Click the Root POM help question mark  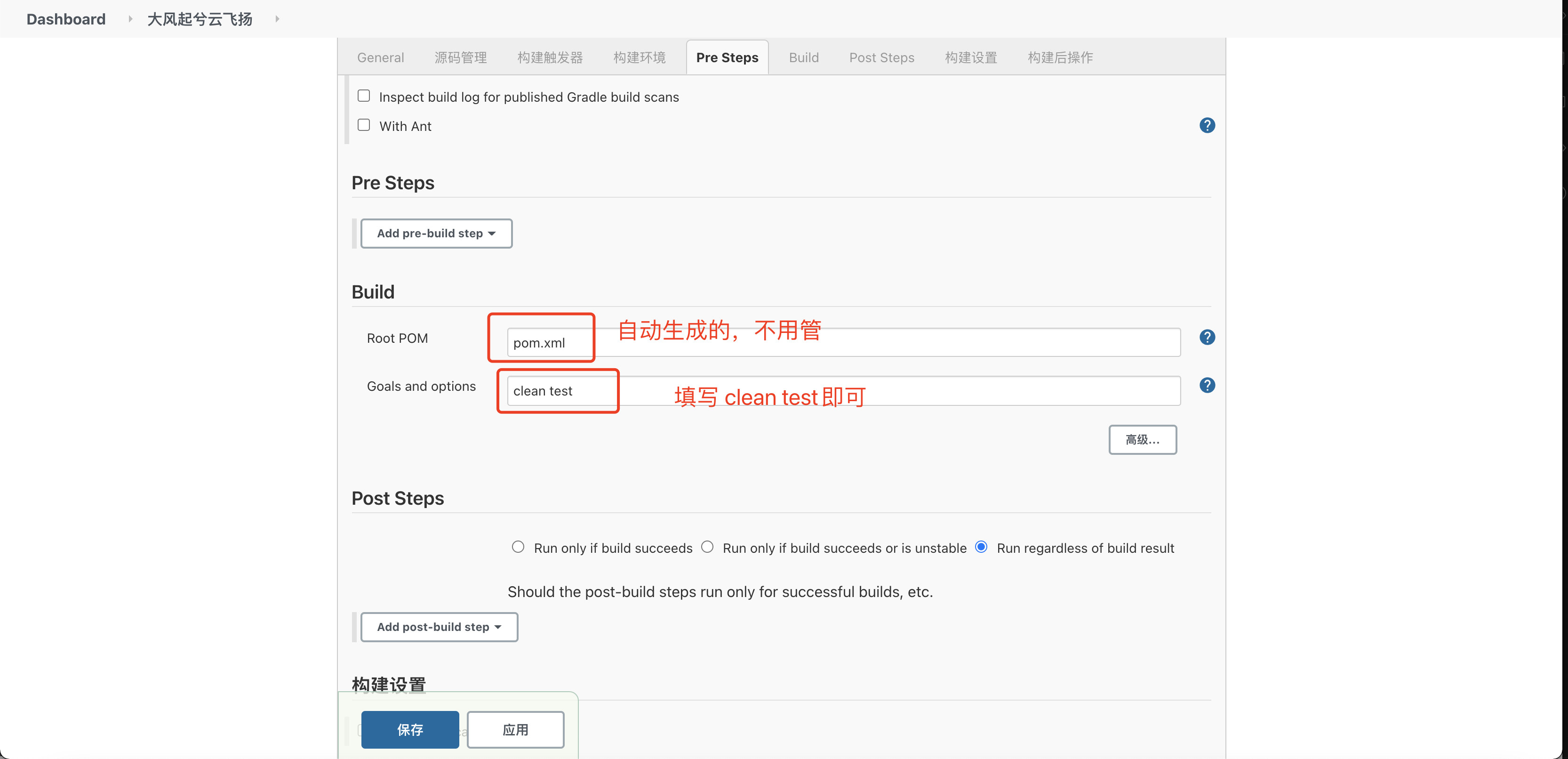click(x=1207, y=337)
